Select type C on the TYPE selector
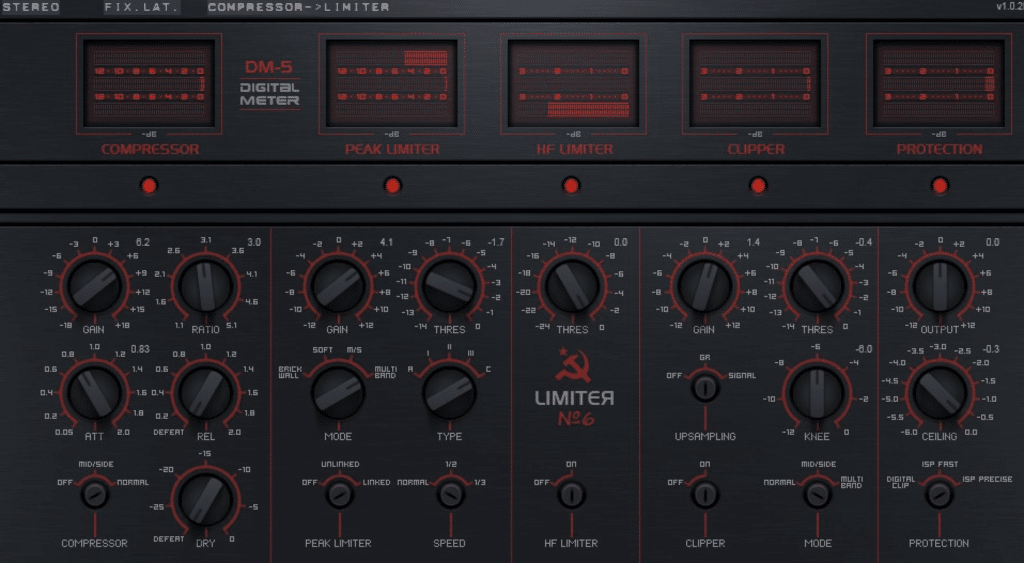1024x563 pixels. [488, 370]
